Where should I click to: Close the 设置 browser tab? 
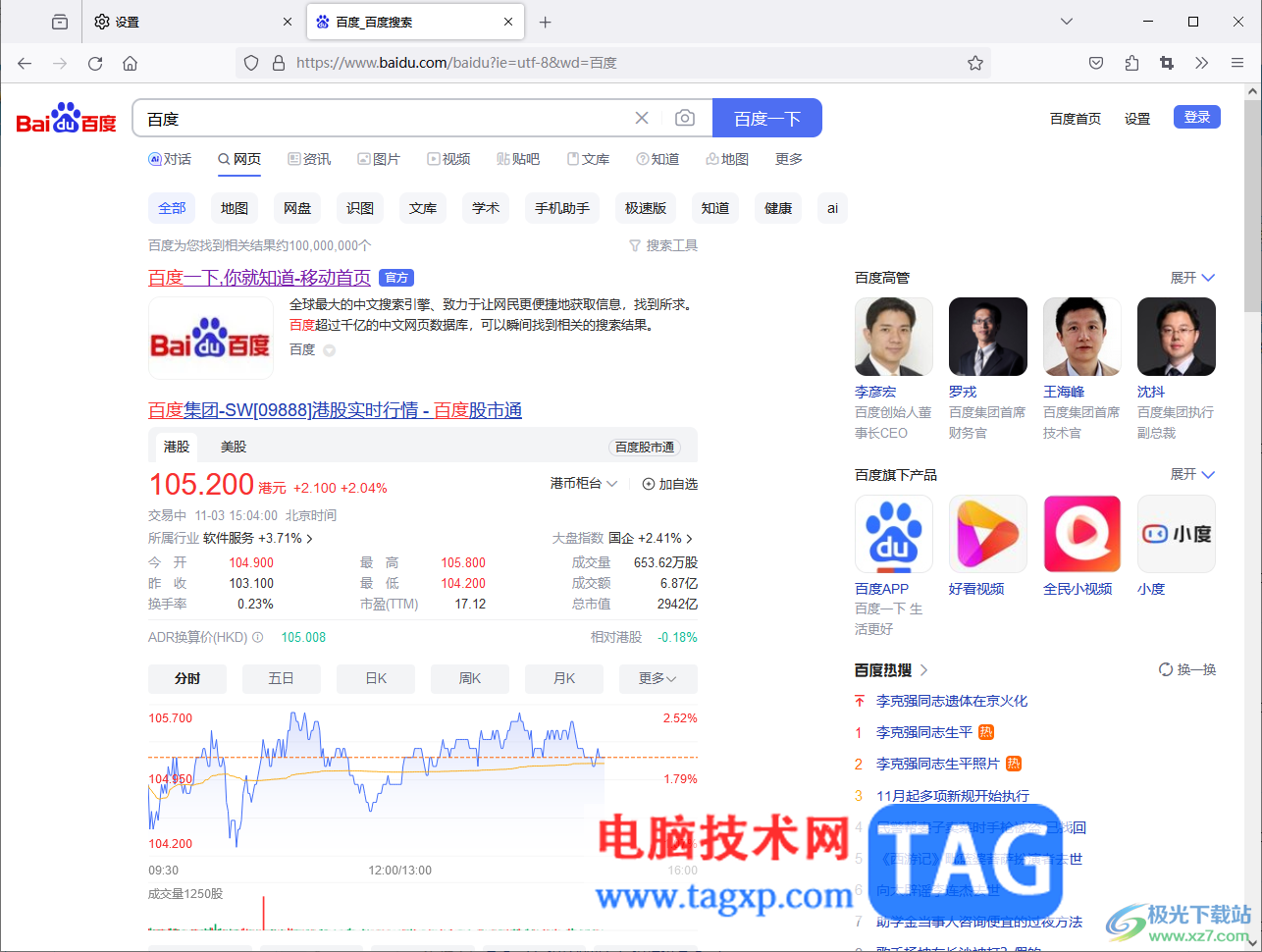pos(288,22)
